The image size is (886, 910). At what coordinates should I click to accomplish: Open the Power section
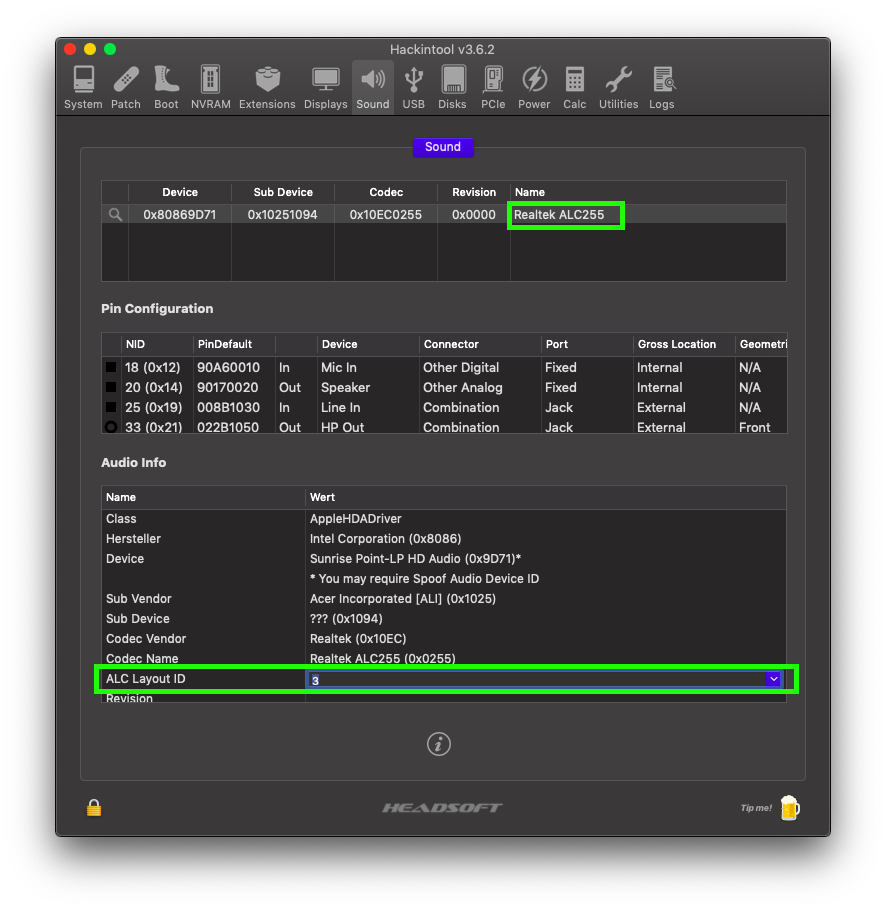click(534, 87)
